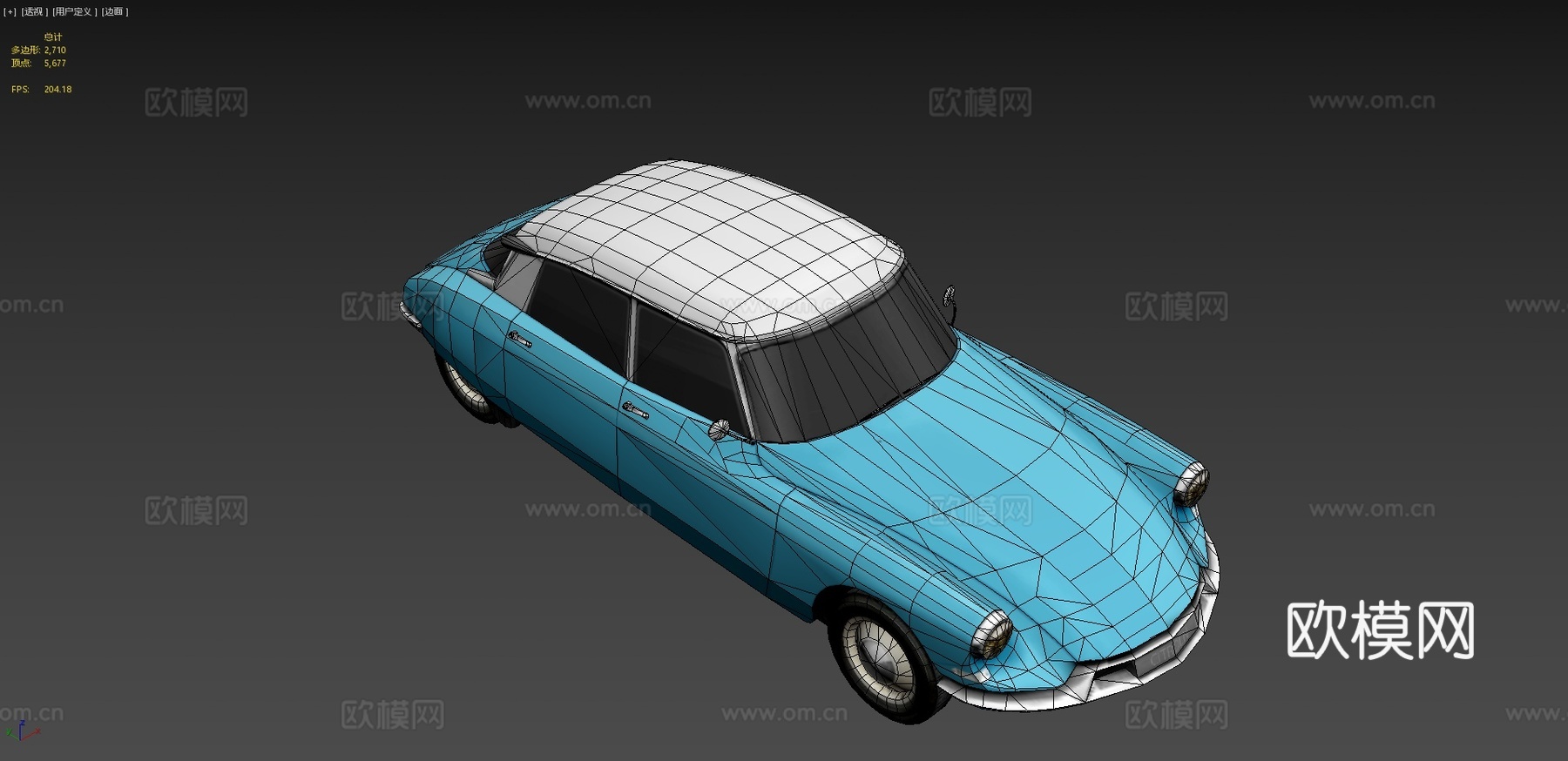Select the side mirror near the windshield
1568x761 pixels.
(x=719, y=428)
